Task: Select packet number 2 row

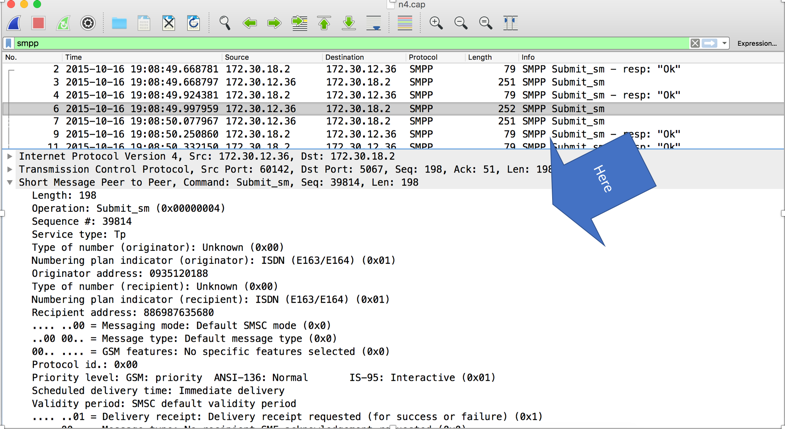Action: 392,69
